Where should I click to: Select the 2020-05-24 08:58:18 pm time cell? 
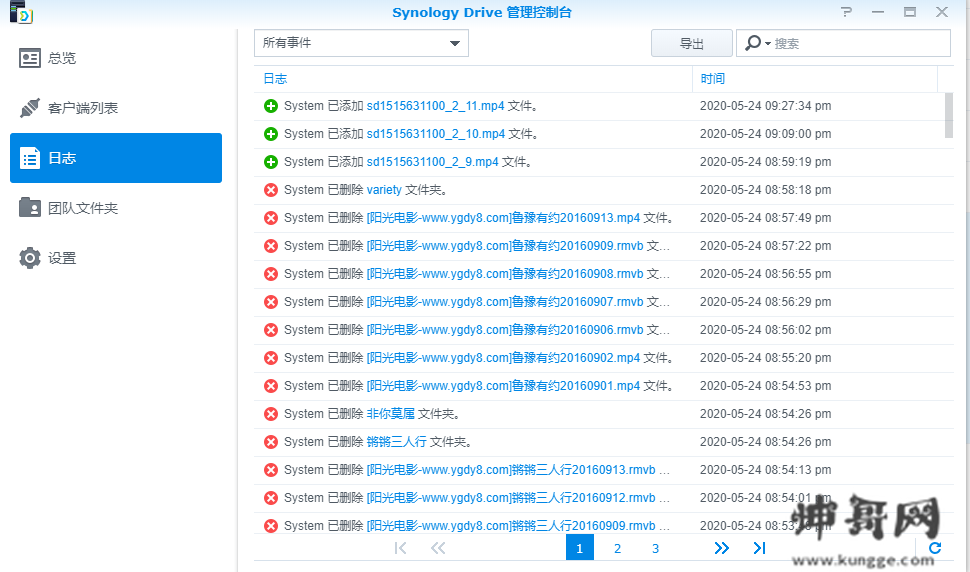(766, 190)
